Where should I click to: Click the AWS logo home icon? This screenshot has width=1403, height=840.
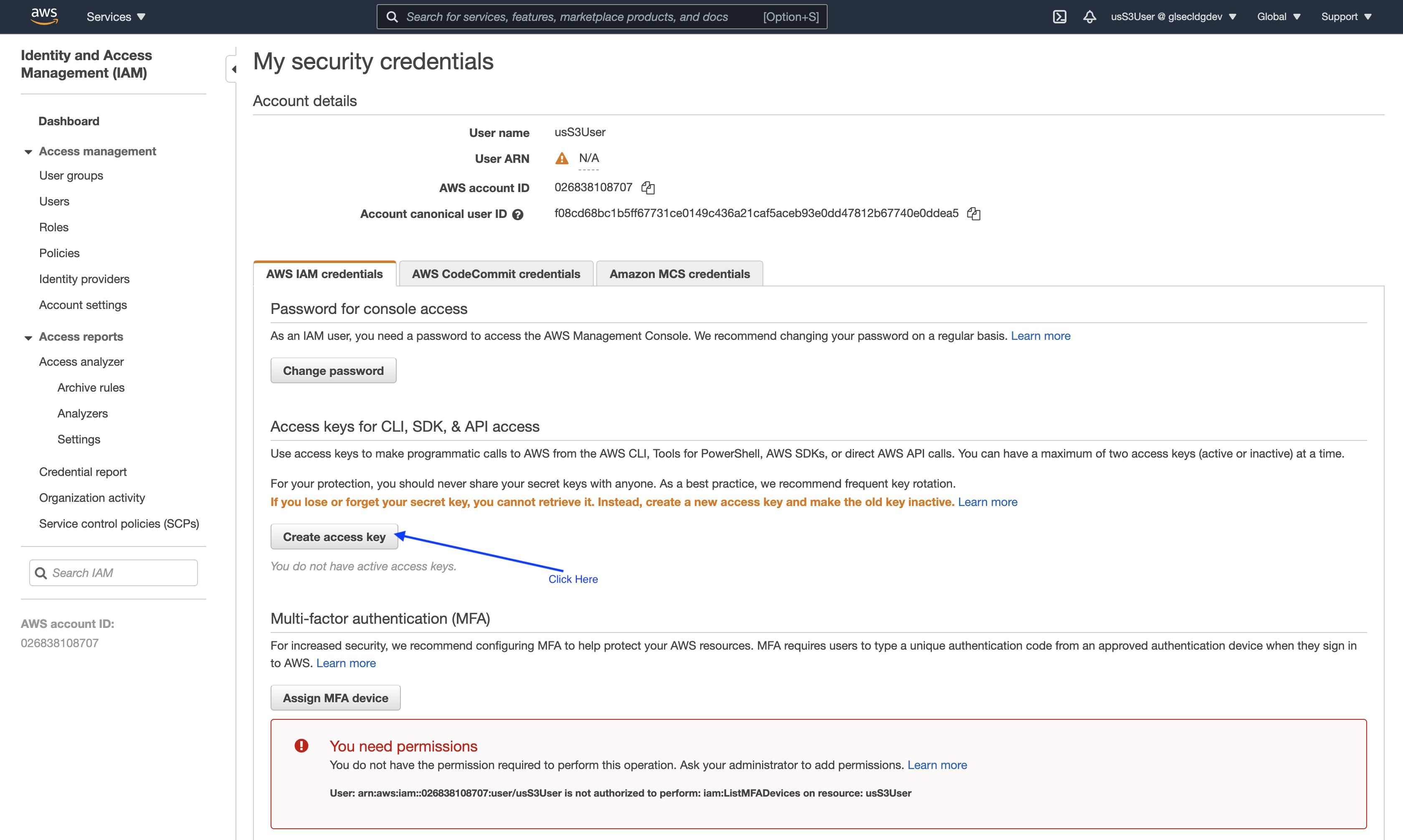[44, 16]
